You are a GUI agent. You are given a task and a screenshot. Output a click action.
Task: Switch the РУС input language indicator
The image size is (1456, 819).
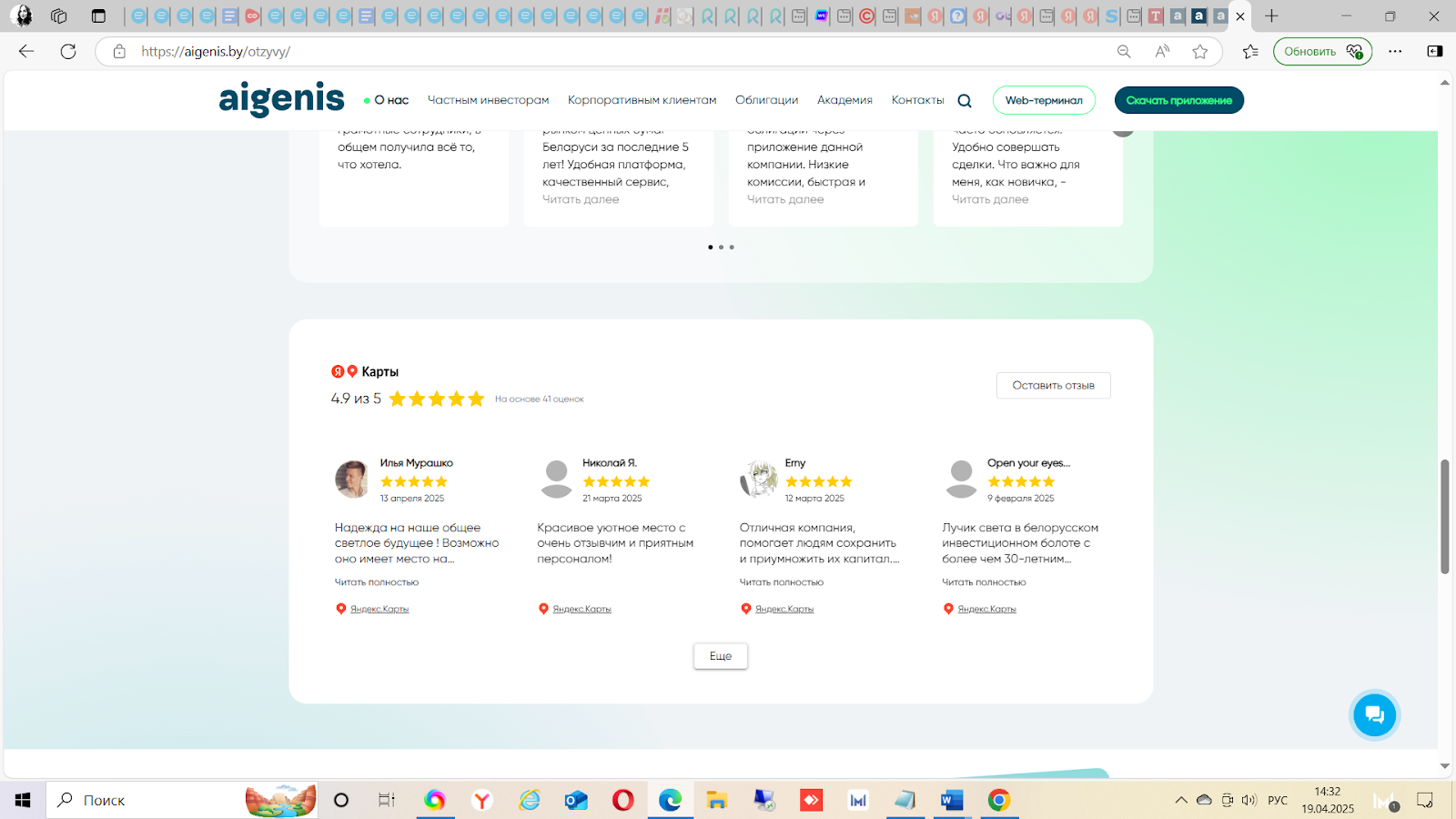[1278, 801]
